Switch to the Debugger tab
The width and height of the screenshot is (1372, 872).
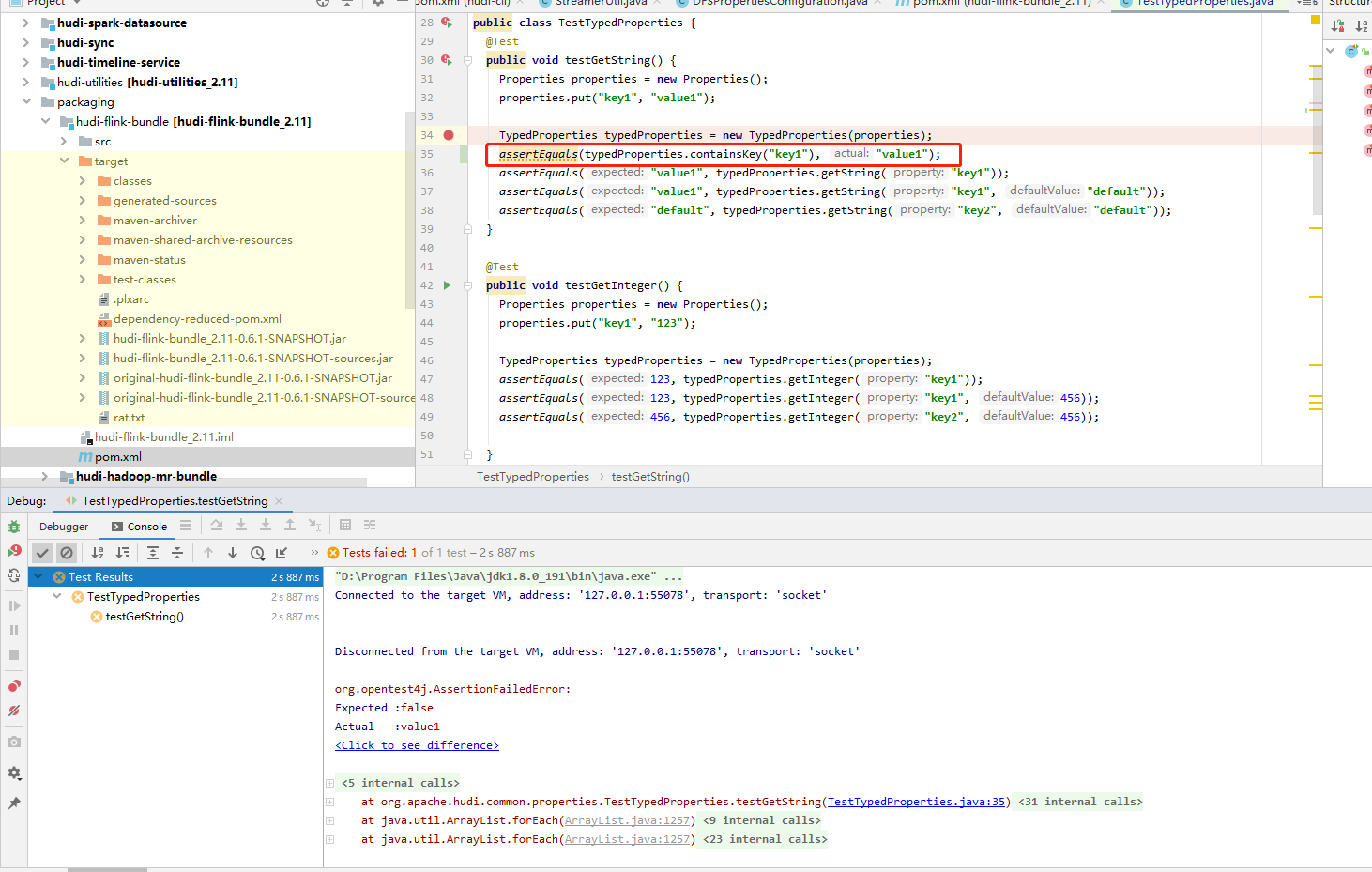[64, 527]
